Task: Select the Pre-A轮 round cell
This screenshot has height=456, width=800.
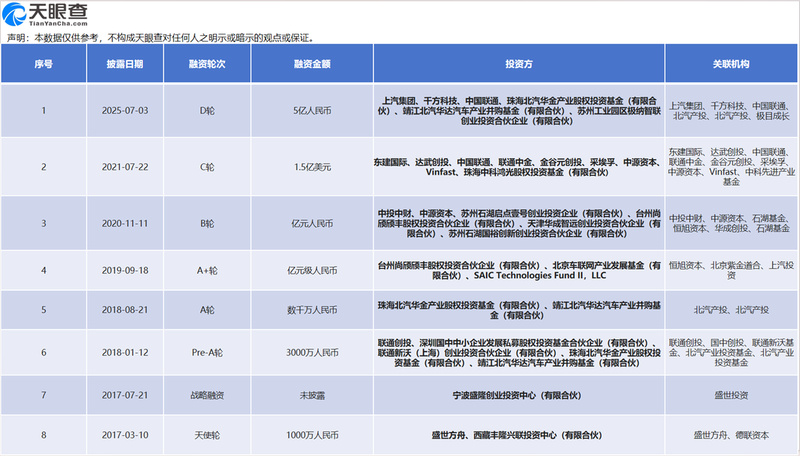Action: pyautogui.click(x=207, y=352)
